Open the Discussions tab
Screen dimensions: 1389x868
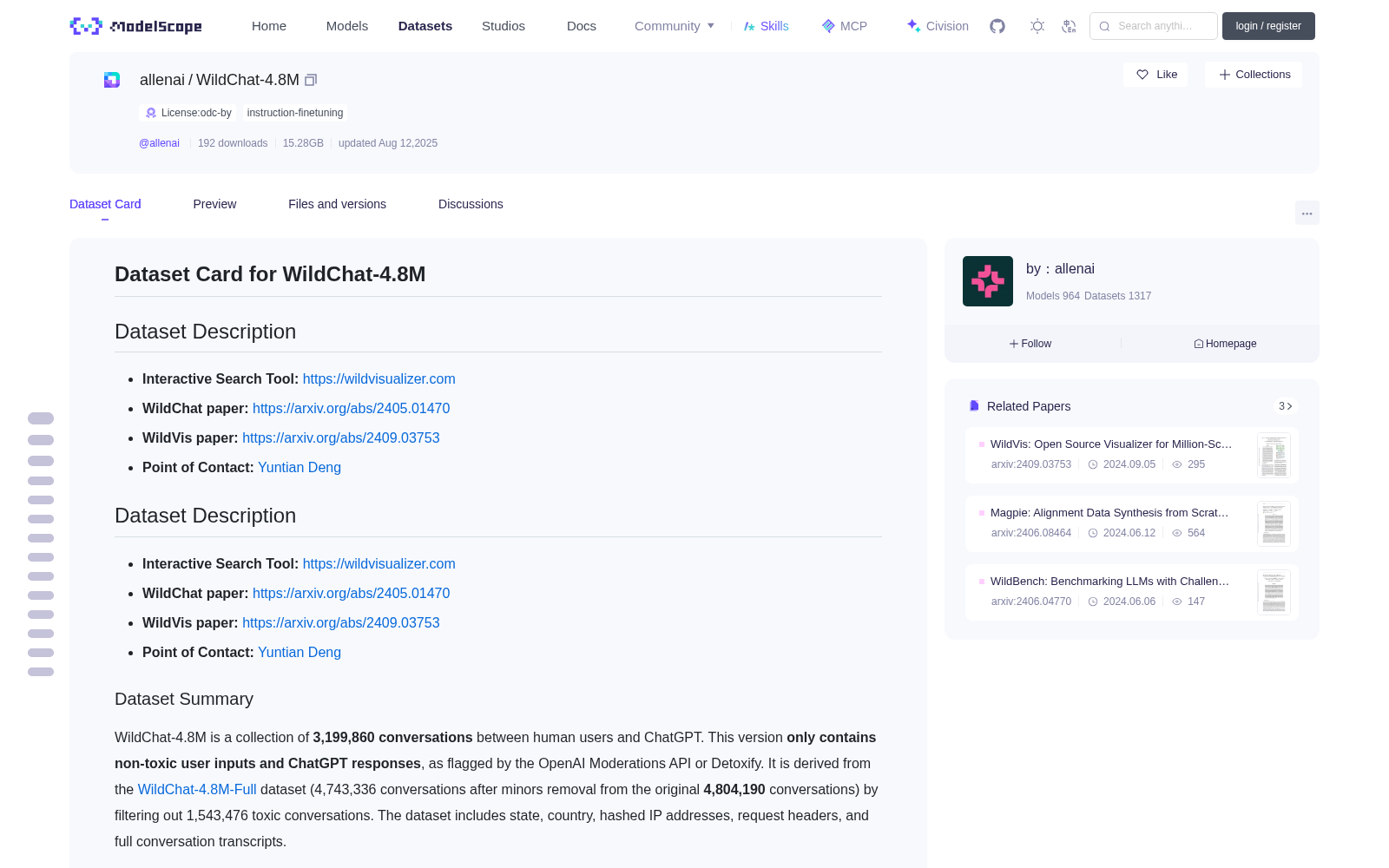(471, 204)
